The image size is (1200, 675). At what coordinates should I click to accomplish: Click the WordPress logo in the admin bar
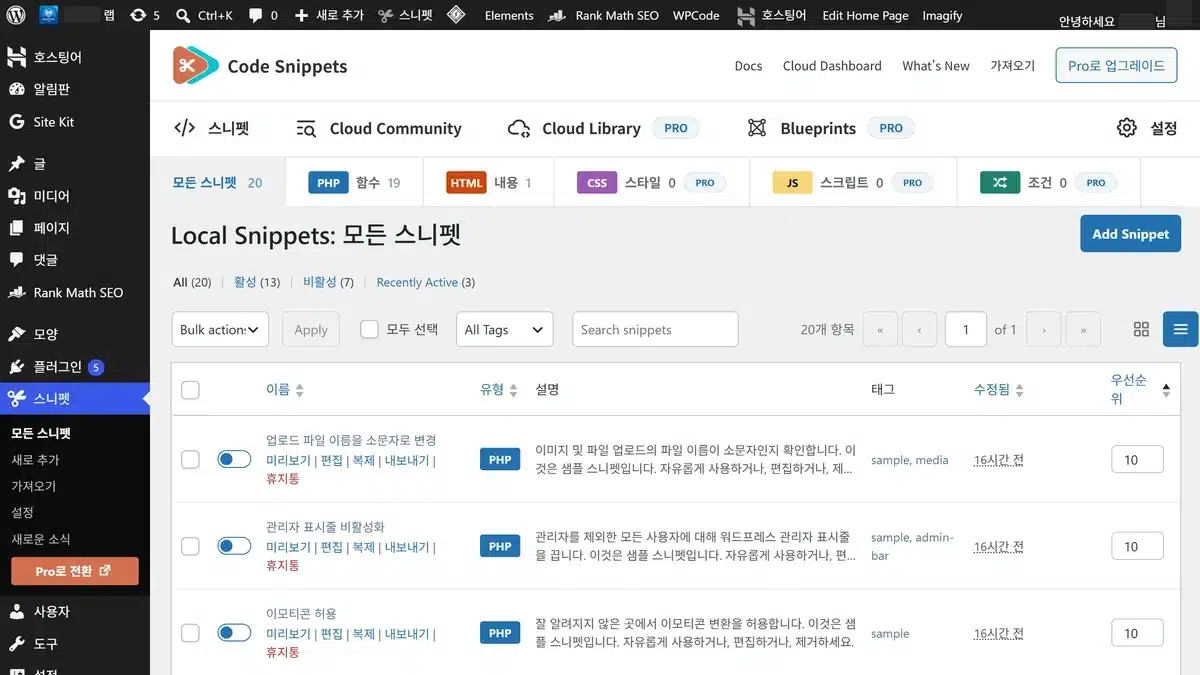tap(16, 15)
